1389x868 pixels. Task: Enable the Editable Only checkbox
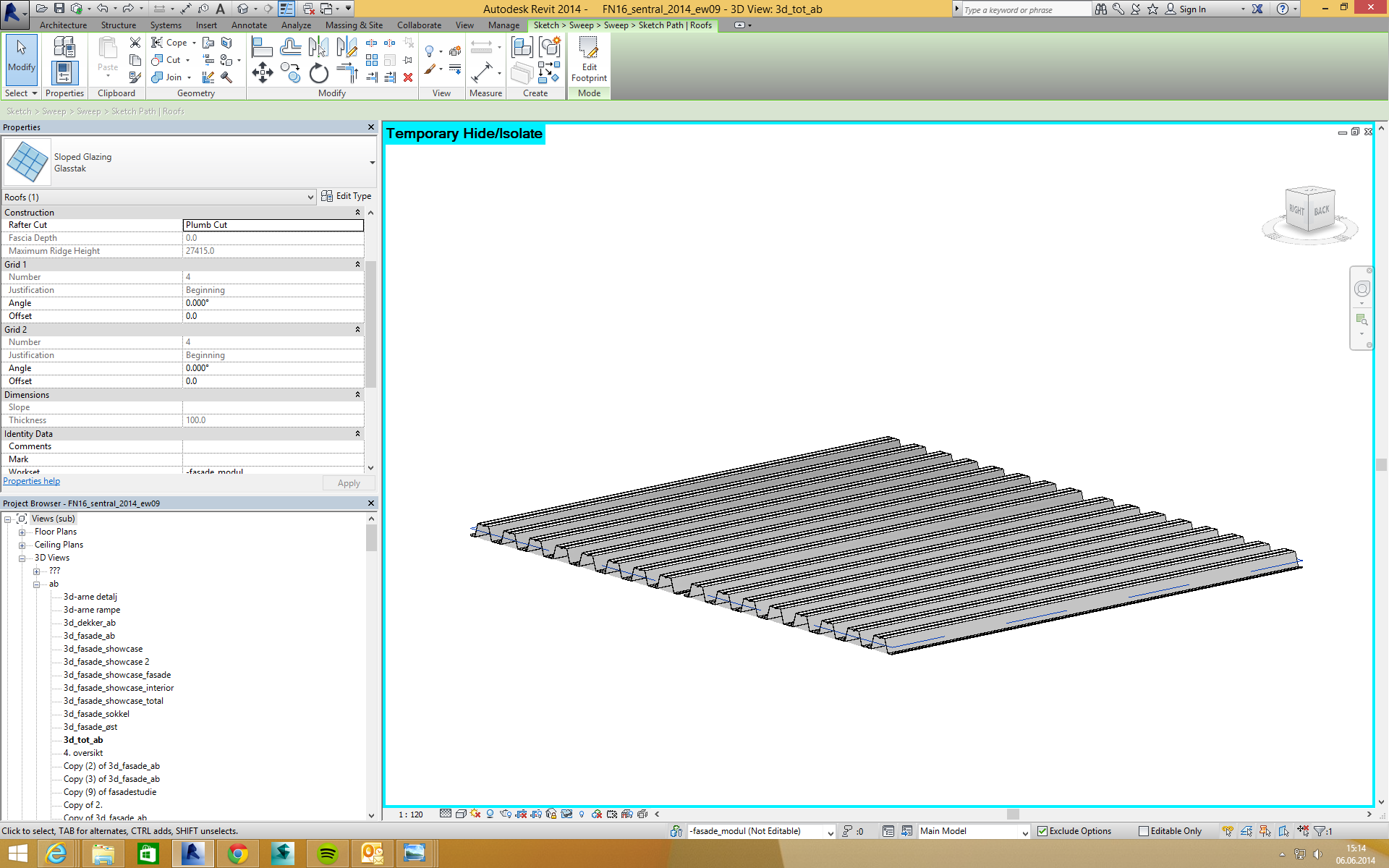[1144, 831]
